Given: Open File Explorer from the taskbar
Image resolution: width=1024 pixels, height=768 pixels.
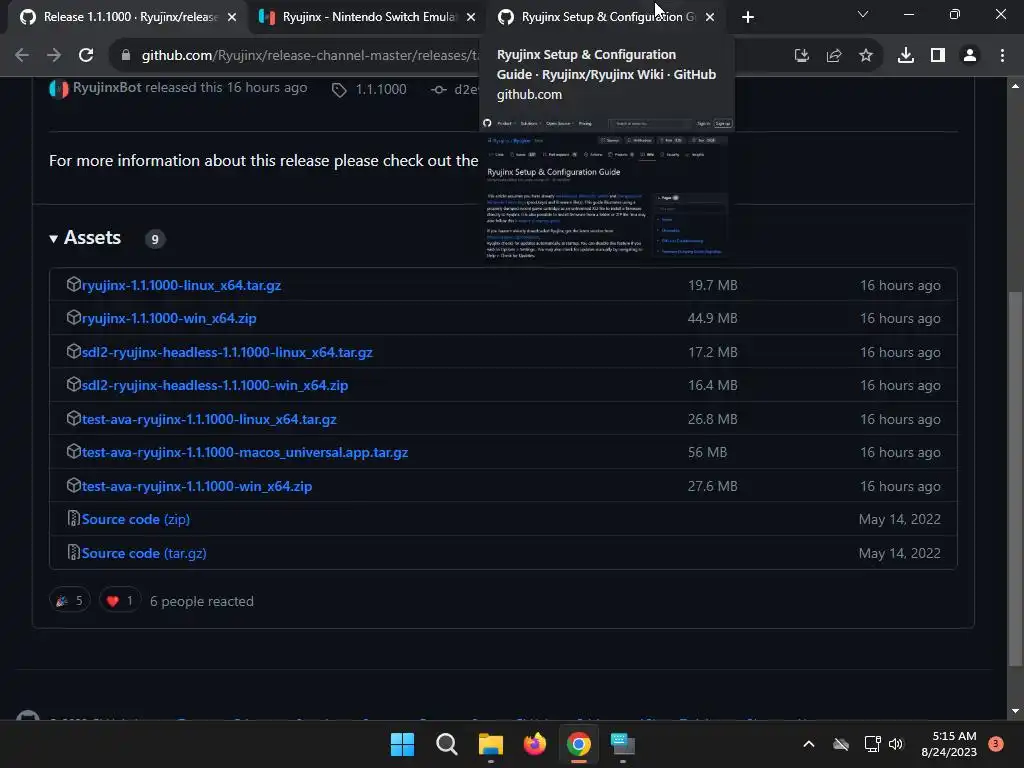Looking at the screenshot, I should 490,744.
